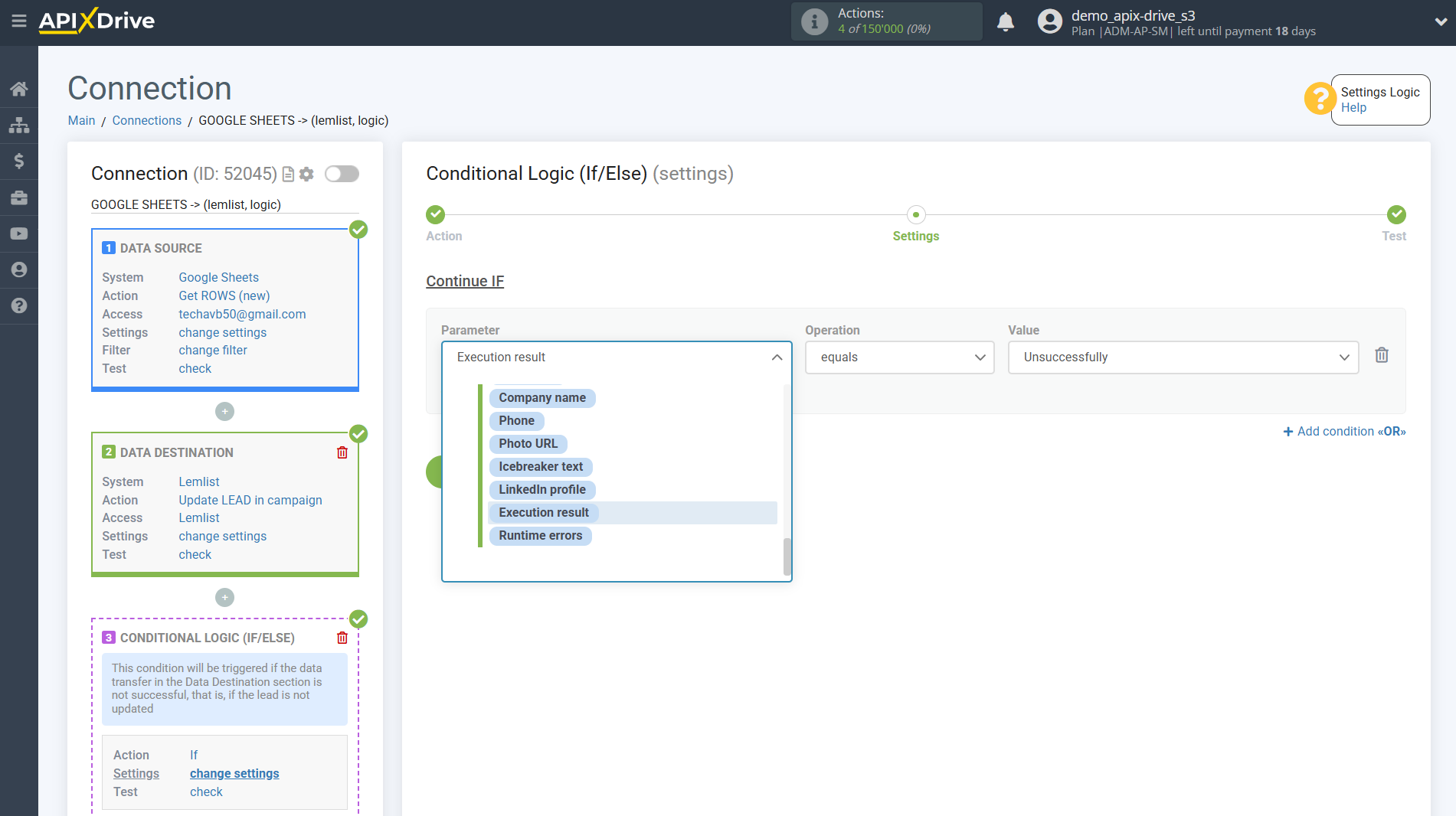Select Photo URL parameter
The width and height of the screenshot is (1456, 816).
(x=528, y=444)
